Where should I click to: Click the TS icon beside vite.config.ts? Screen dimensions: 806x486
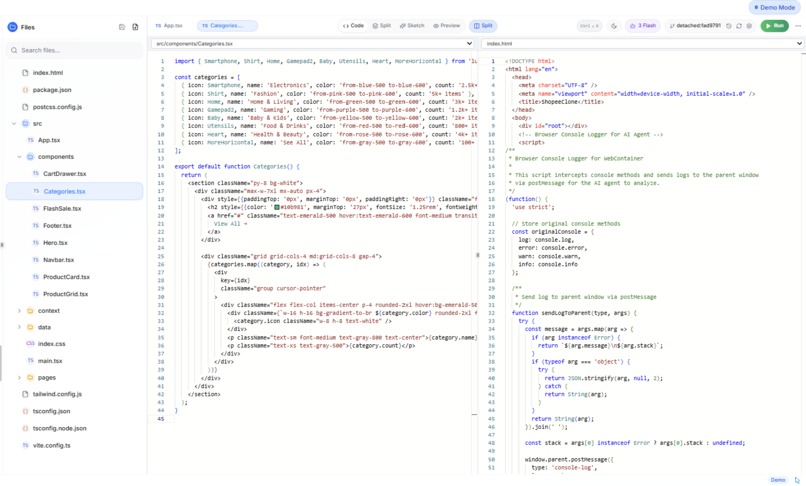tap(25, 445)
